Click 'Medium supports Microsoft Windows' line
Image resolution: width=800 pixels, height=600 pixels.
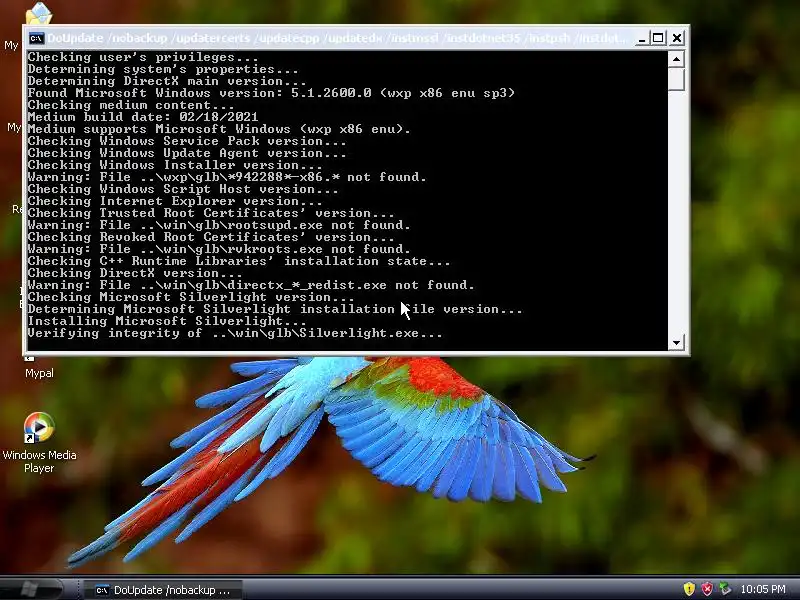219,129
